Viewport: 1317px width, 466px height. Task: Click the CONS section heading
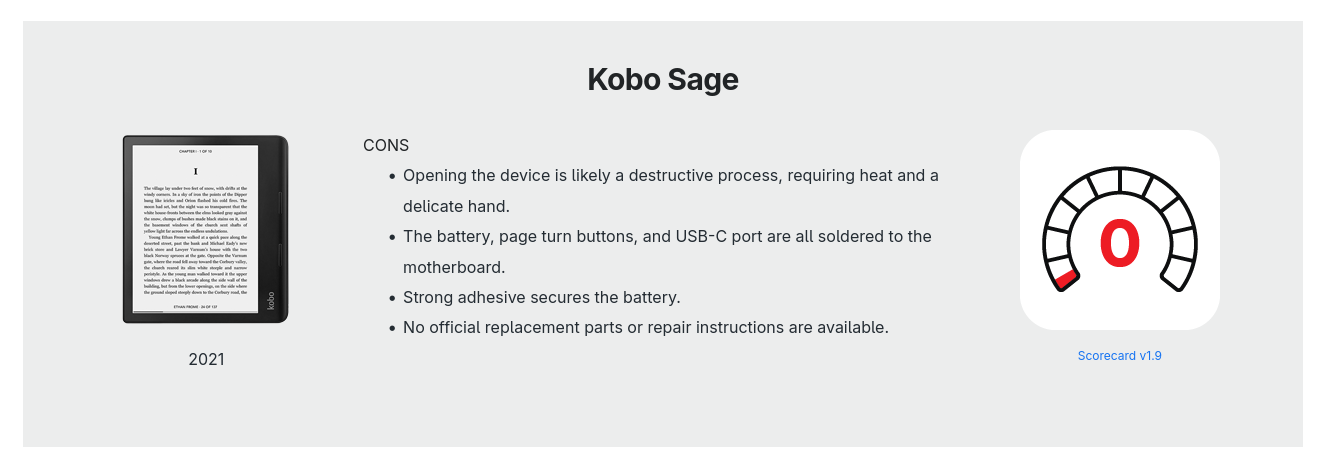386,145
